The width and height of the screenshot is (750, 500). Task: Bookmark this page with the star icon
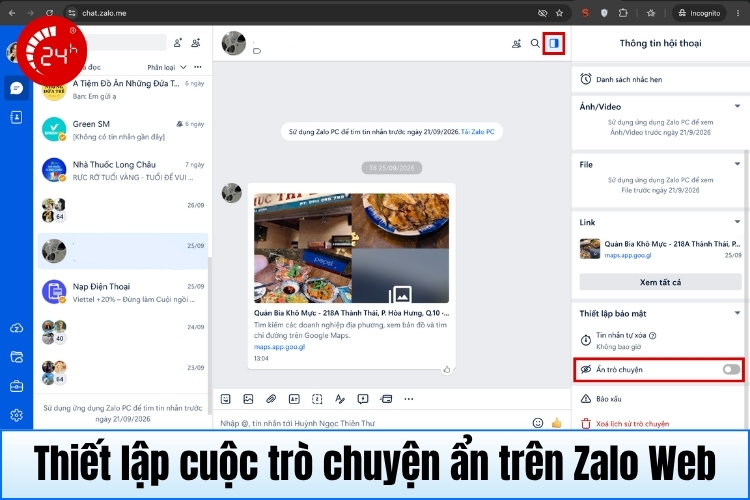[x=559, y=13]
